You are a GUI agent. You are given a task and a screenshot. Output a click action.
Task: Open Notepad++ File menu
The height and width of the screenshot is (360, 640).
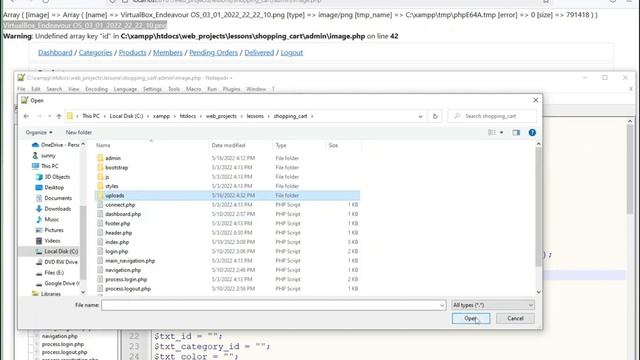tap(21, 89)
